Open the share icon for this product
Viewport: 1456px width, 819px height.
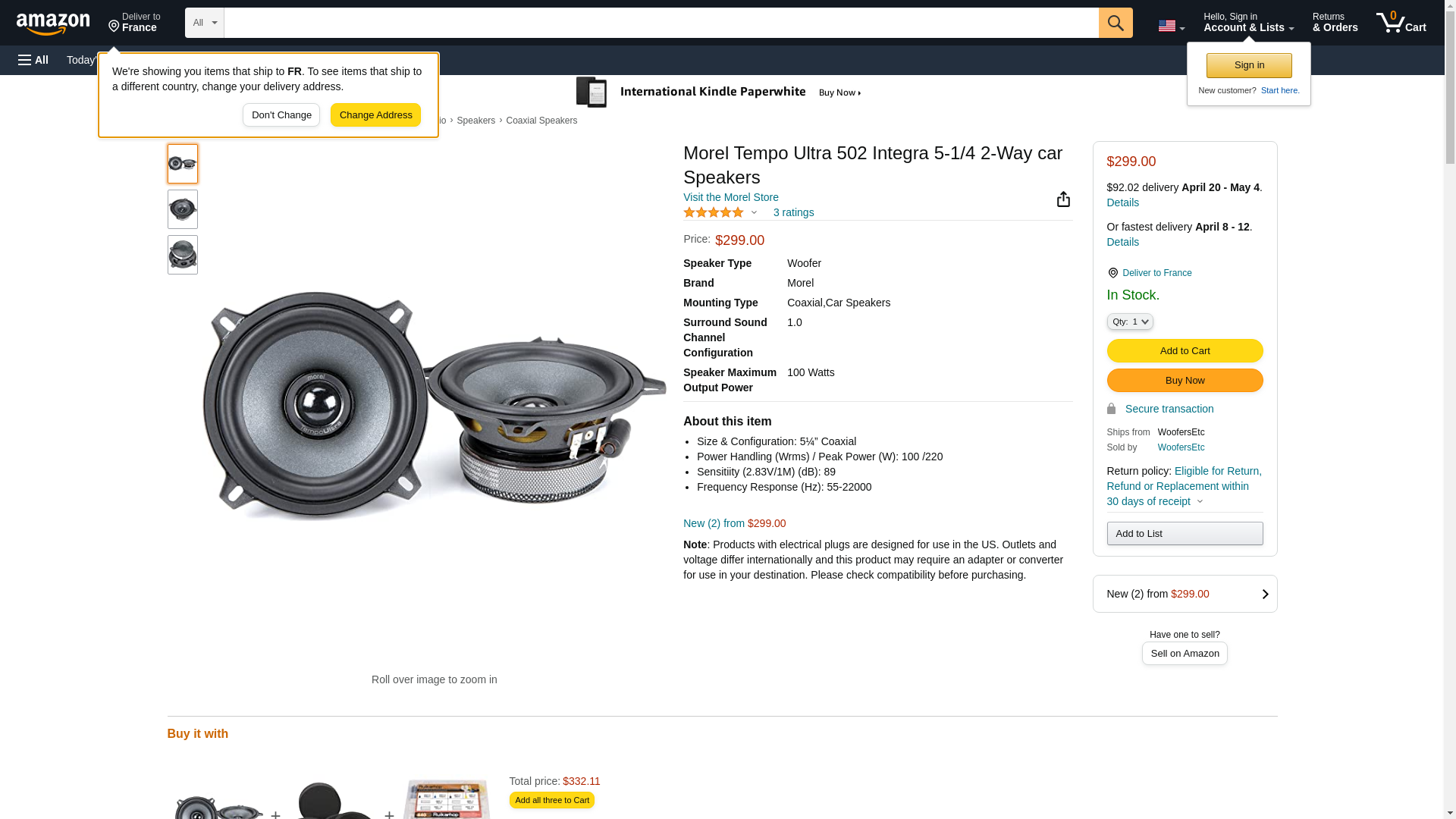(x=1063, y=199)
